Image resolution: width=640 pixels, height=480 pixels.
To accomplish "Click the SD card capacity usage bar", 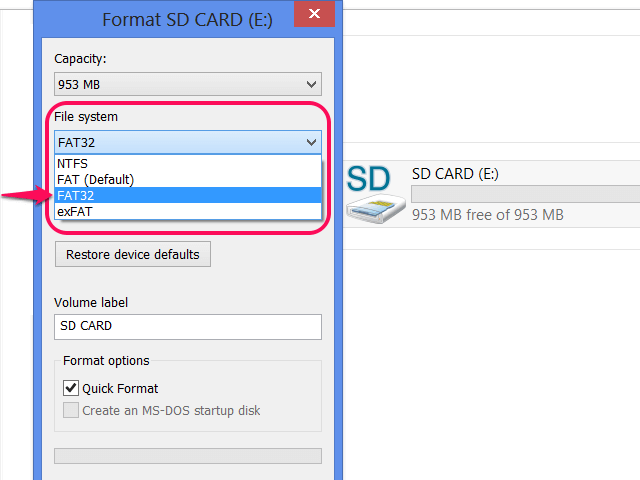I will pyautogui.click(x=526, y=194).
